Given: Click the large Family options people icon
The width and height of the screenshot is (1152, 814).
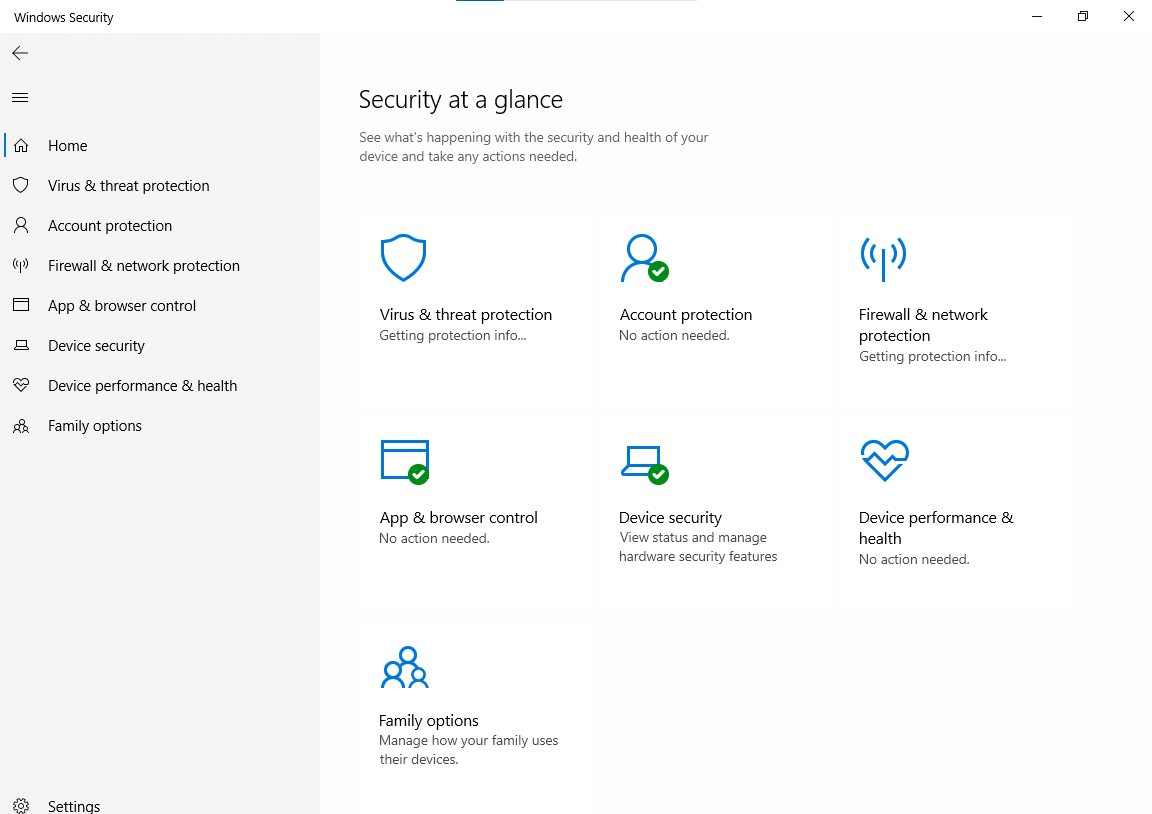Looking at the screenshot, I should tap(404, 667).
